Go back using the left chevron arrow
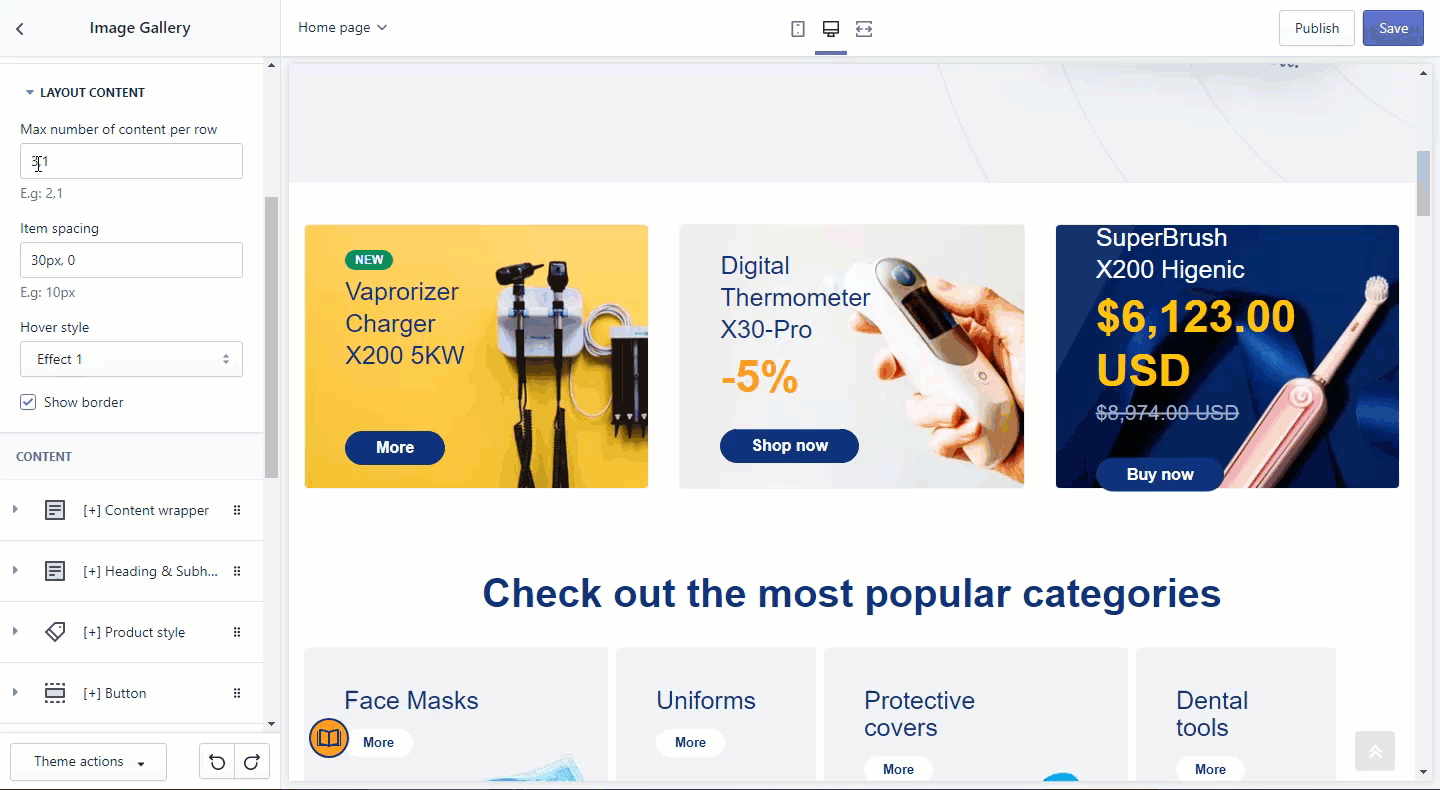Image resolution: width=1440 pixels, height=790 pixels. click(20, 28)
